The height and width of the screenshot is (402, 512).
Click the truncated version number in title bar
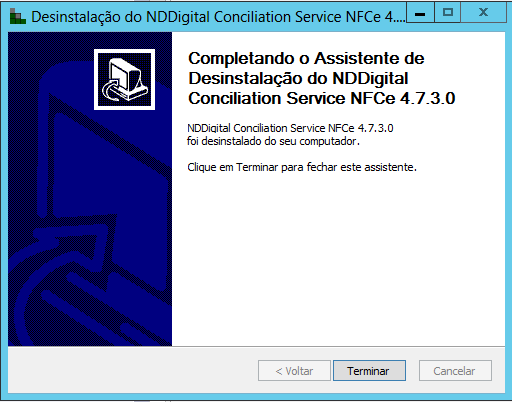click(x=395, y=17)
